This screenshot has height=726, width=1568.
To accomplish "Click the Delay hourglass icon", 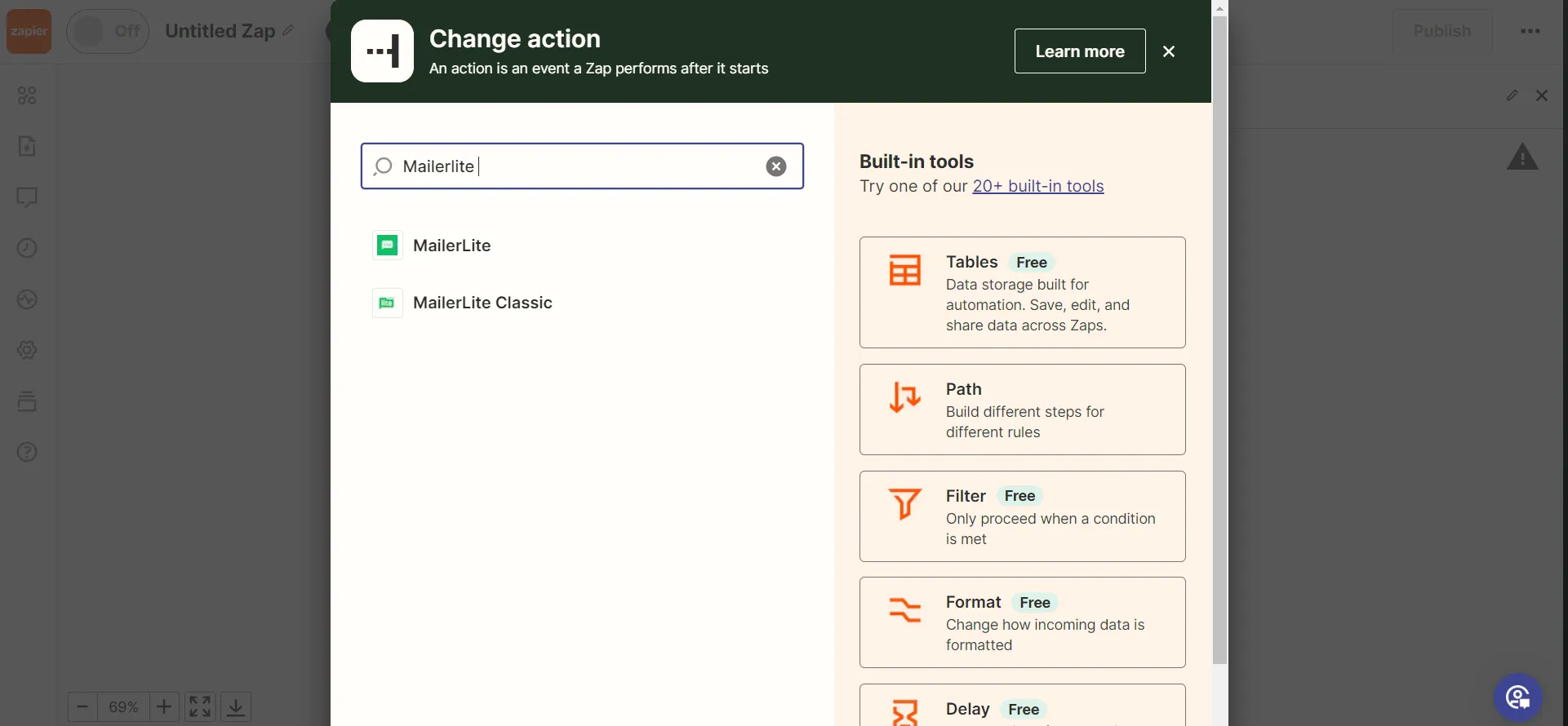I will (905, 713).
